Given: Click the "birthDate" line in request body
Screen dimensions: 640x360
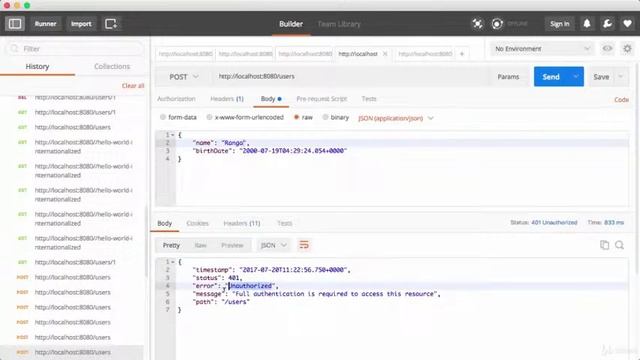Looking at the screenshot, I should [x=270, y=151].
